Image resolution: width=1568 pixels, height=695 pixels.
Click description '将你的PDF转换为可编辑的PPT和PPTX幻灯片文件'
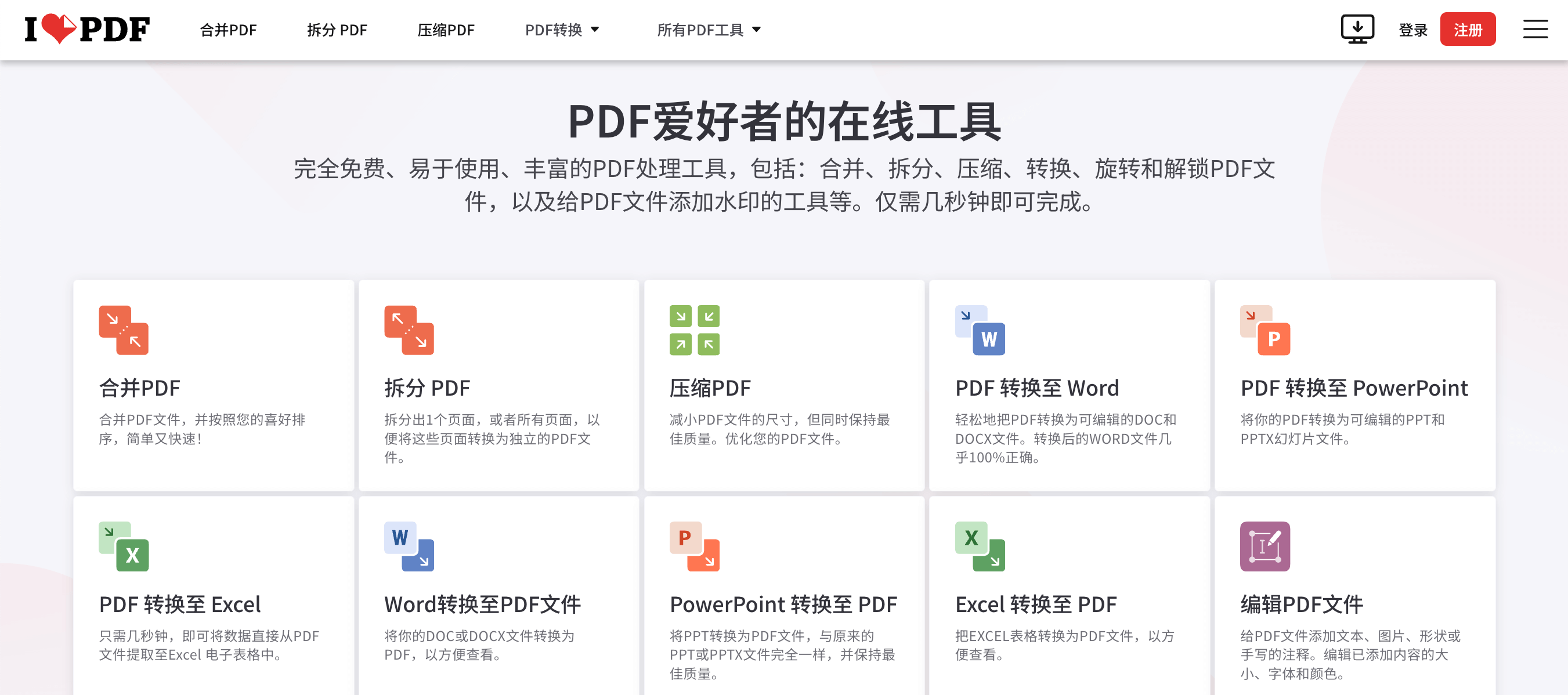pyautogui.click(x=1342, y=429)
